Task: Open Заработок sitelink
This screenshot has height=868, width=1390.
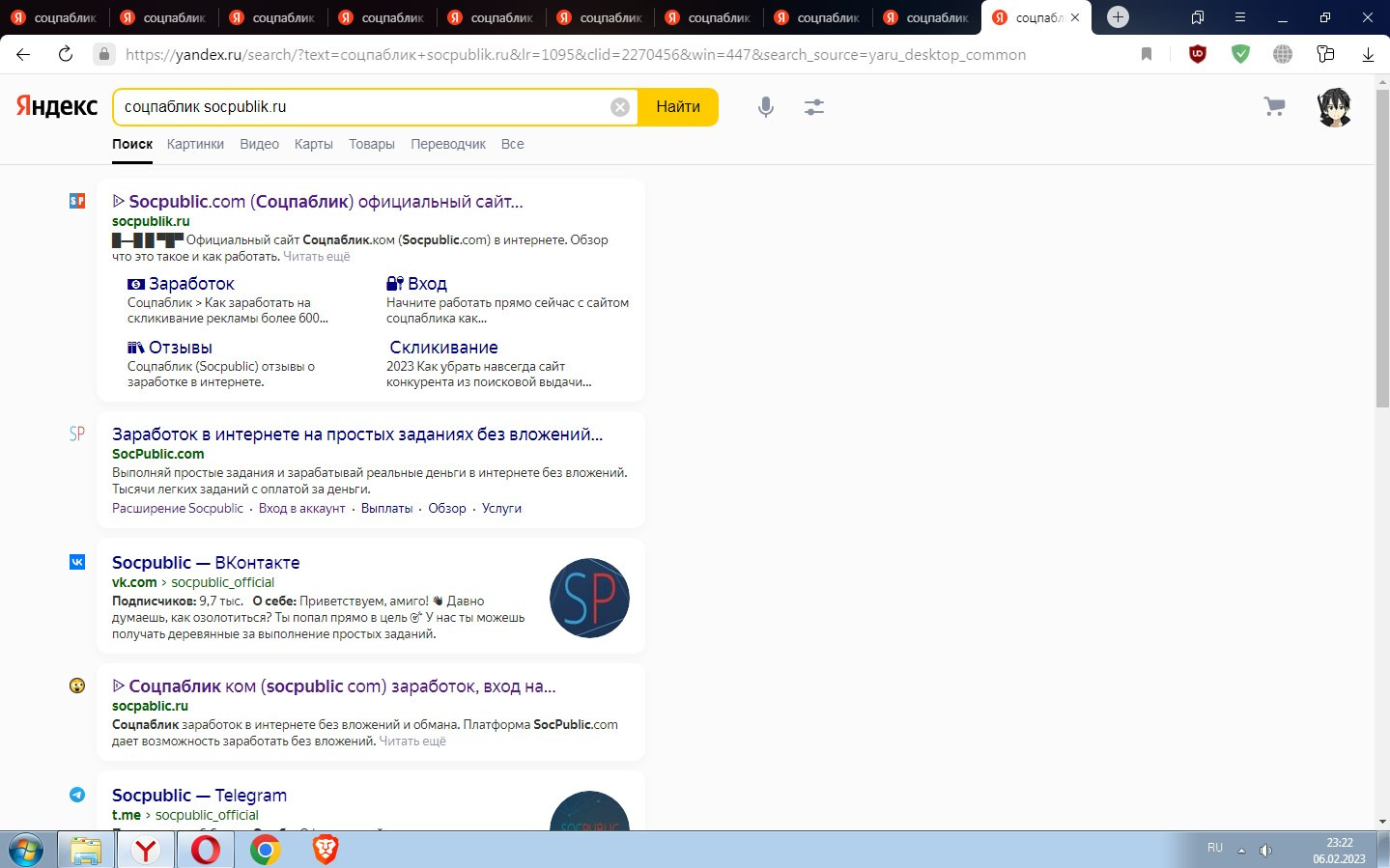Action: 191,284
